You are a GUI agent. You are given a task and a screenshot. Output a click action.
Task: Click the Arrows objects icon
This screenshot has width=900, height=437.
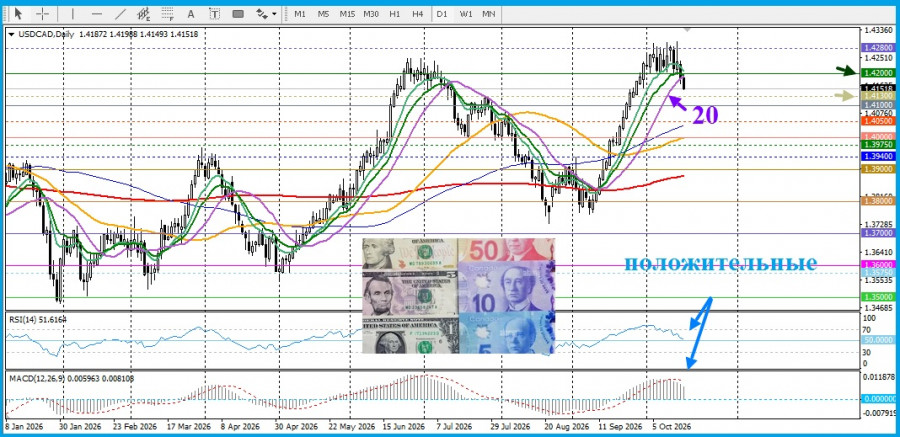[x=262, y=13]
